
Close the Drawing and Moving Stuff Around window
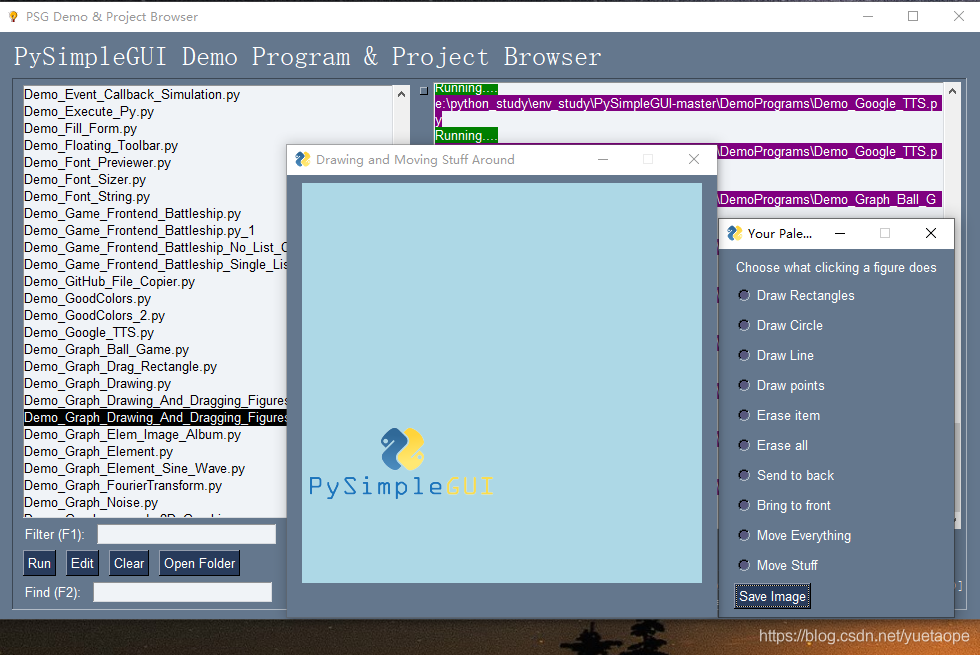(694, 159)
